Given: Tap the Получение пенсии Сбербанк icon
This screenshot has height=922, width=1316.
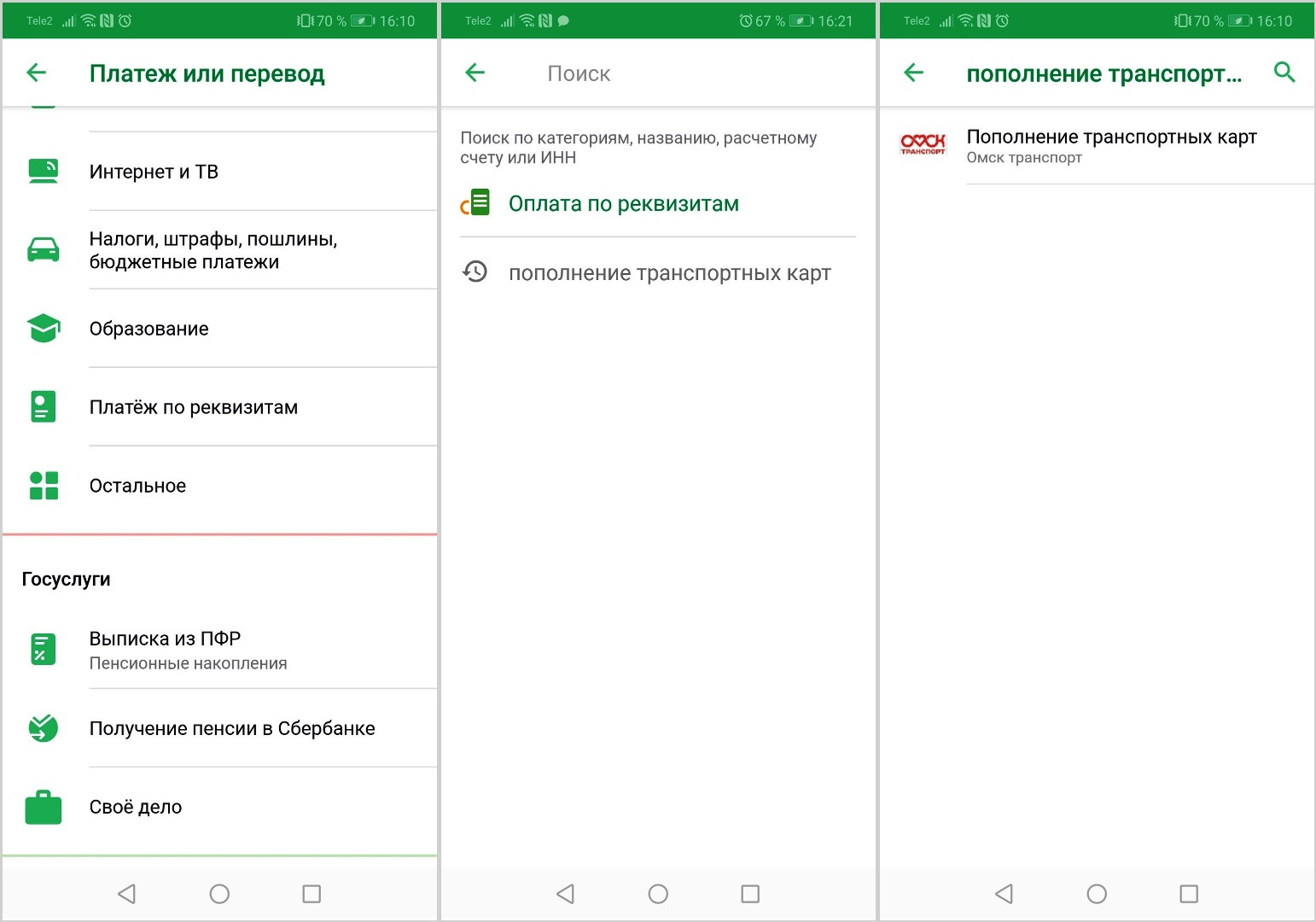Looking at the screenshot, I should 44,728.
